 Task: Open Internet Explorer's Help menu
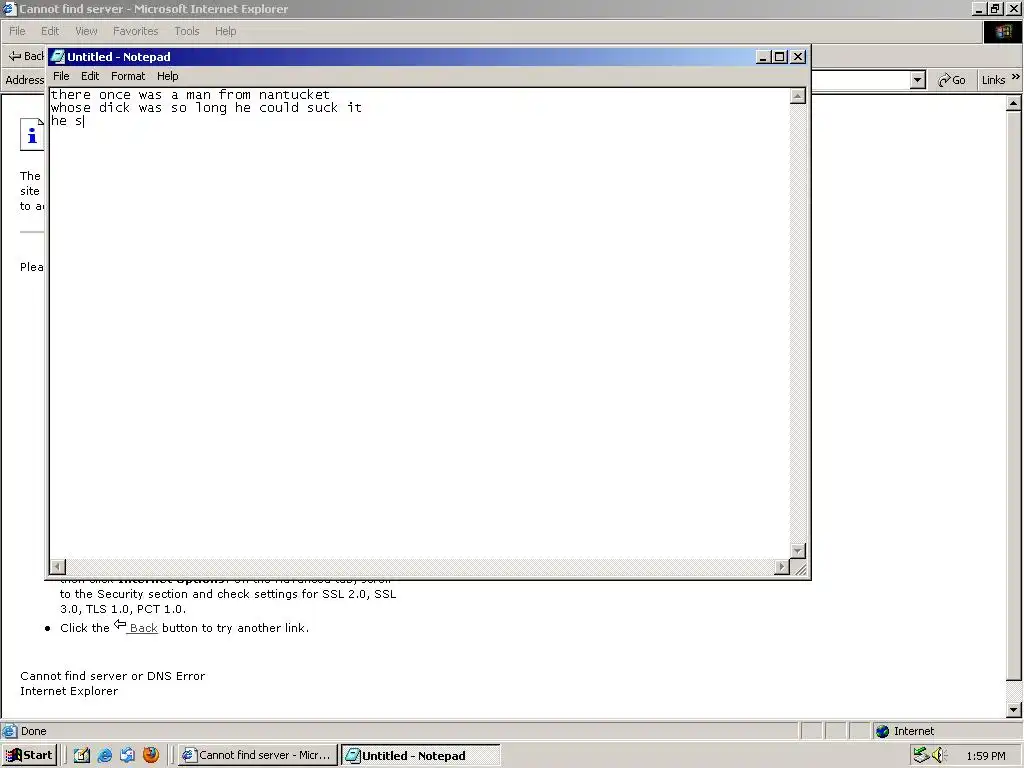(x=225, y=31)
